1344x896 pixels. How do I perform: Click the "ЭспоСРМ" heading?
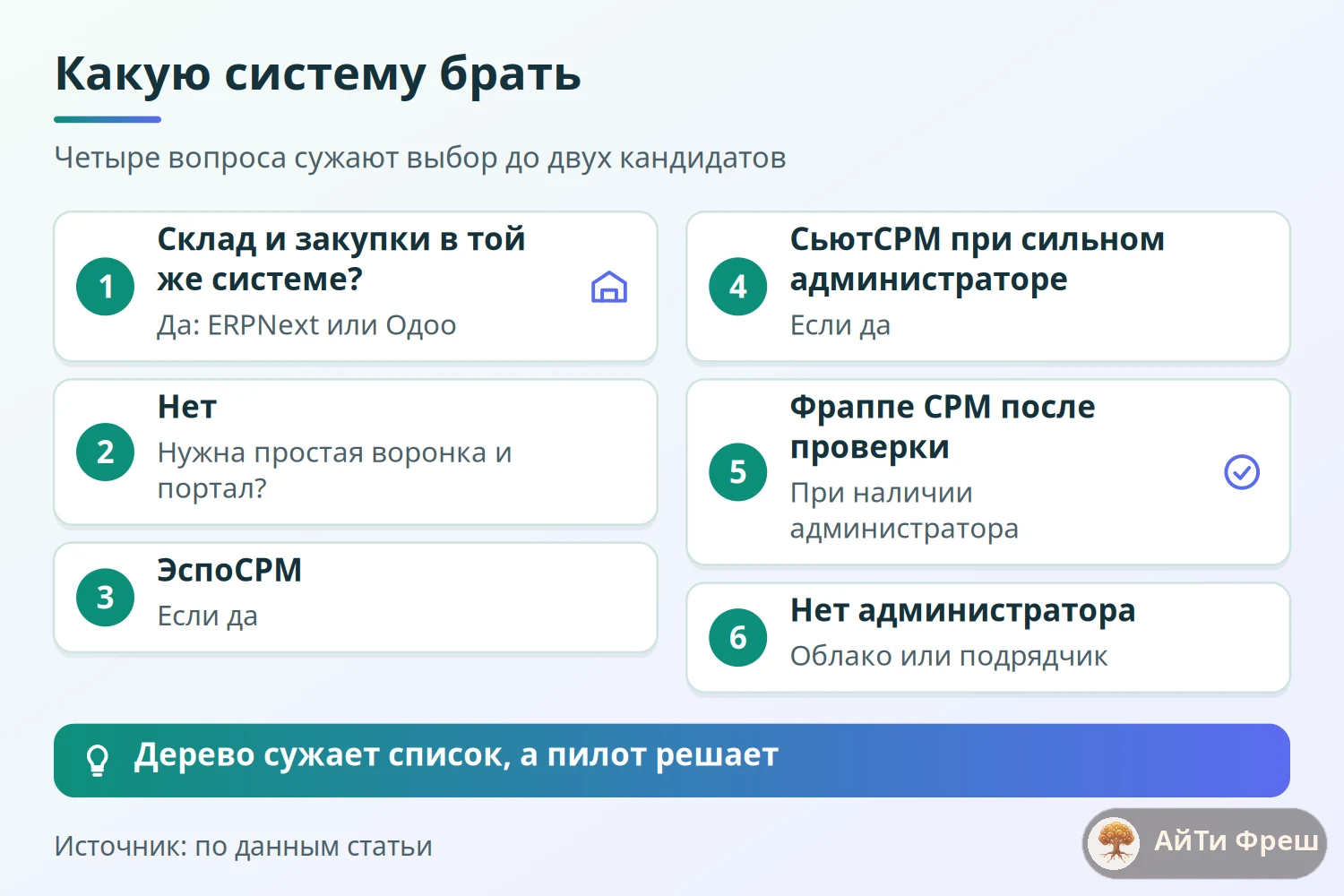coord(229,570)
